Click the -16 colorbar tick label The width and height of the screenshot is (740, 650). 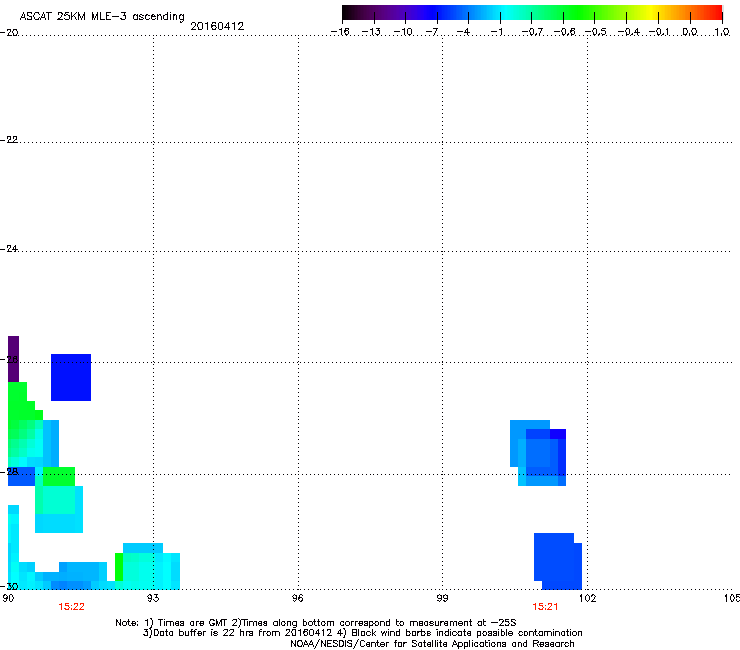tap(340, 32)
